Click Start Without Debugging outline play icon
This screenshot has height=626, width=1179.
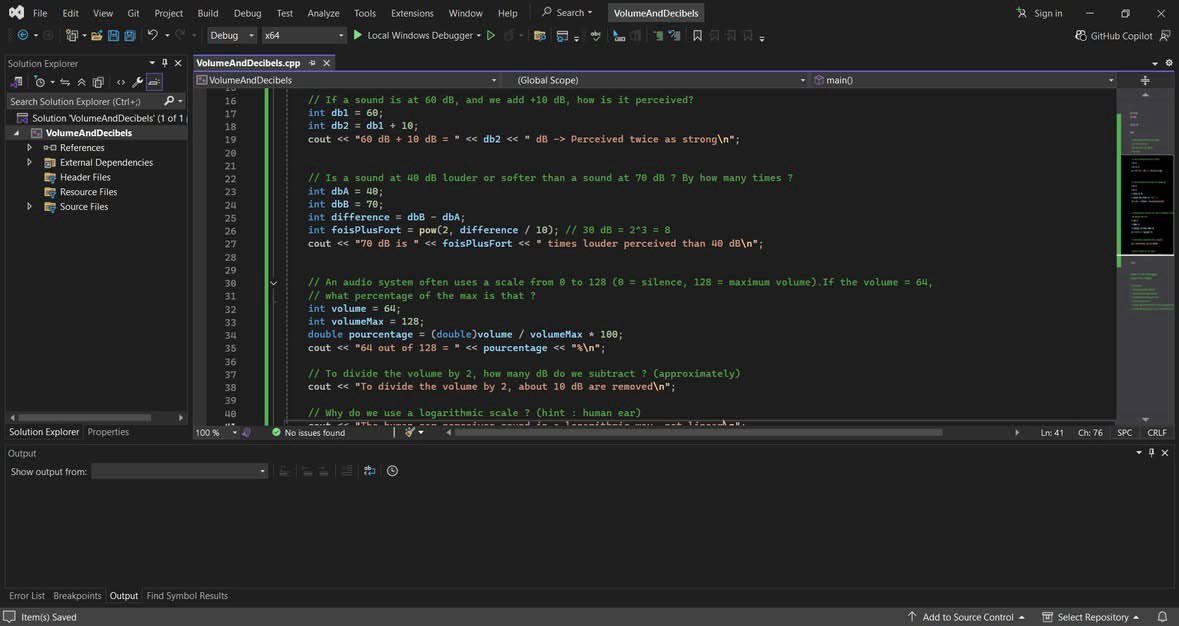(491, 35)
